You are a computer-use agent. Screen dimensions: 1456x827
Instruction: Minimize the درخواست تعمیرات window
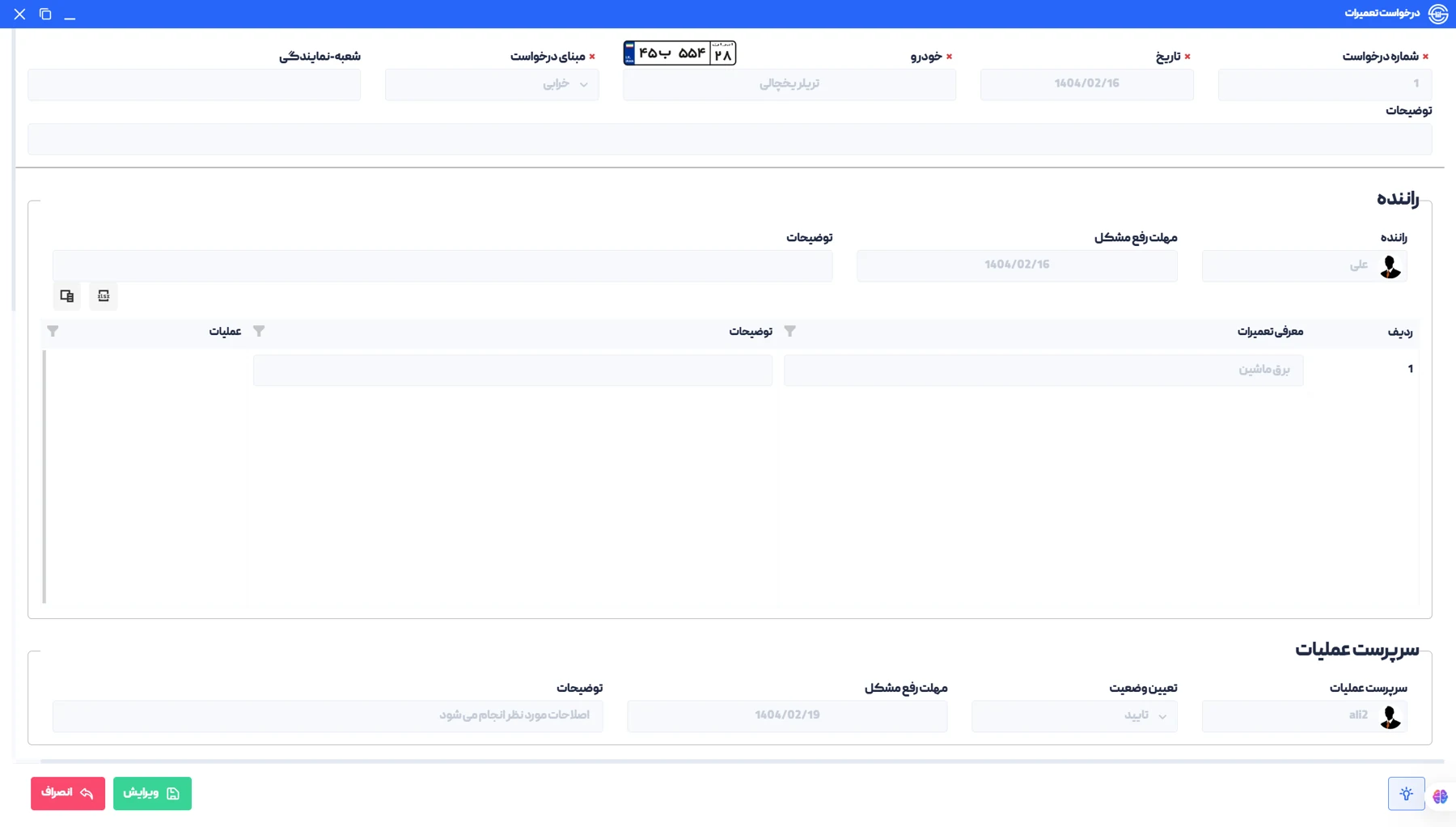click(x=70, y=15)
